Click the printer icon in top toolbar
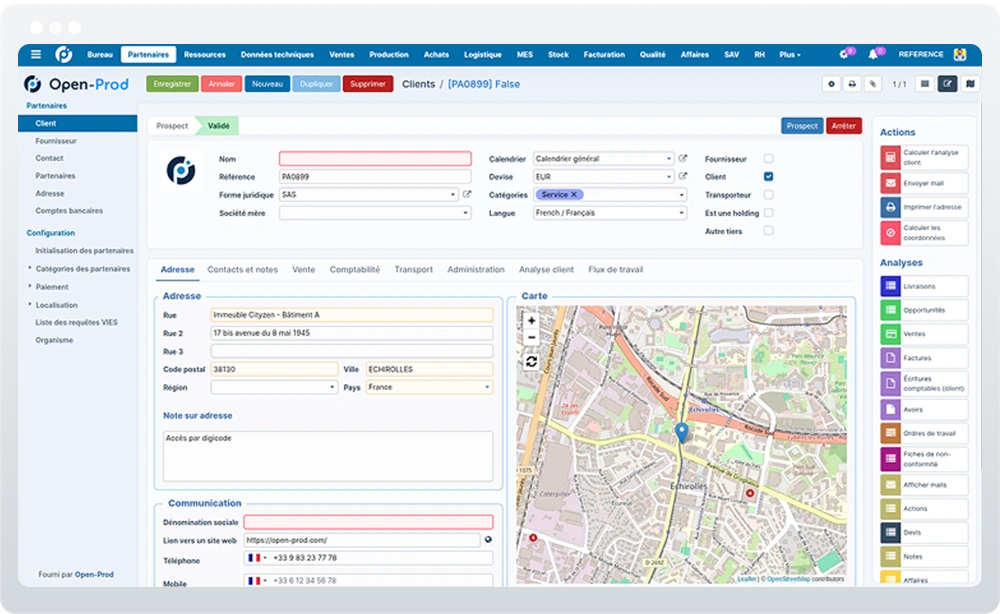The width and height of the screenshot is (1000, 614). [852, 84]
